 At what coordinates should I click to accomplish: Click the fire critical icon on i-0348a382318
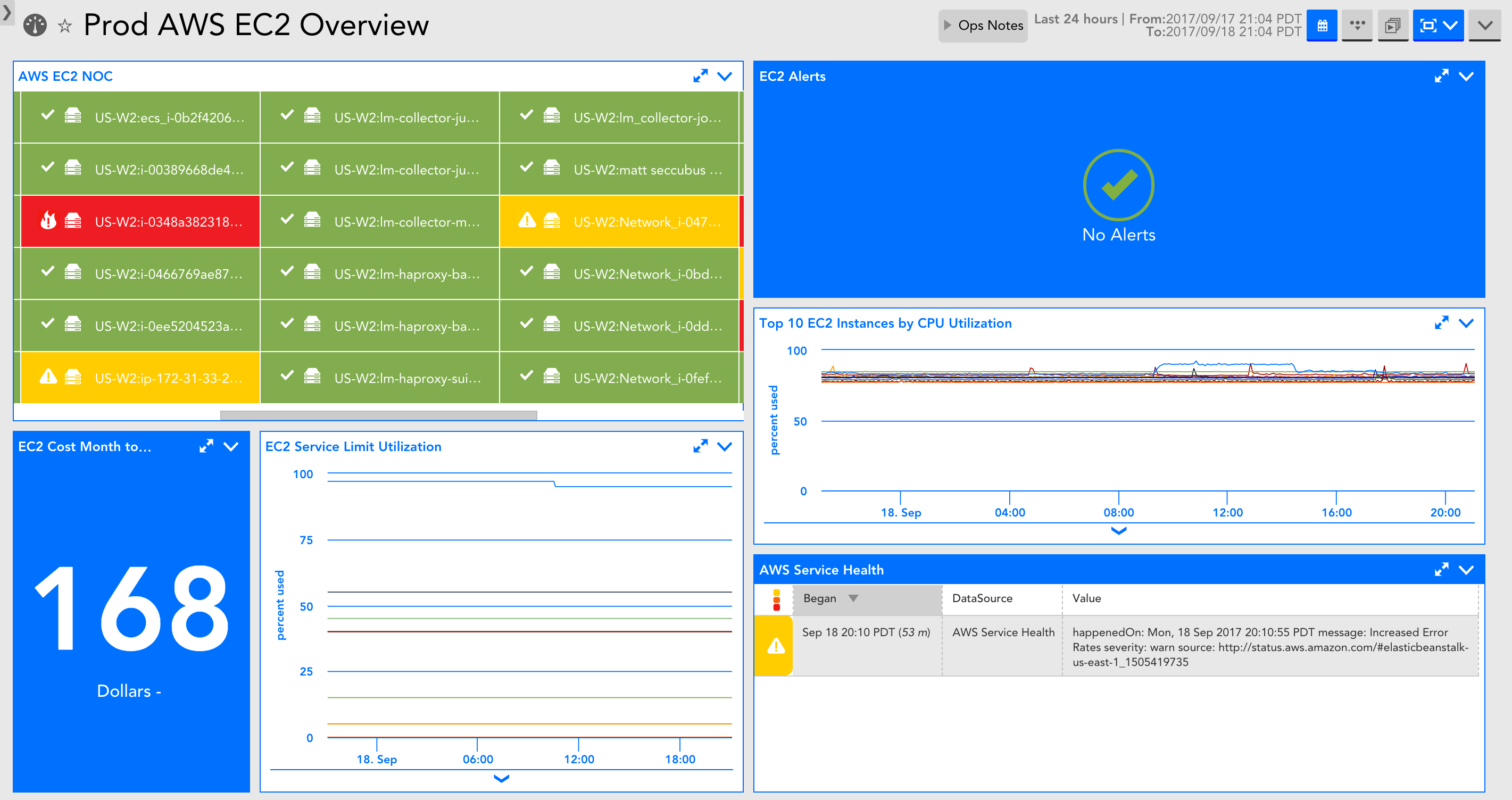click(x=48, y=220)
